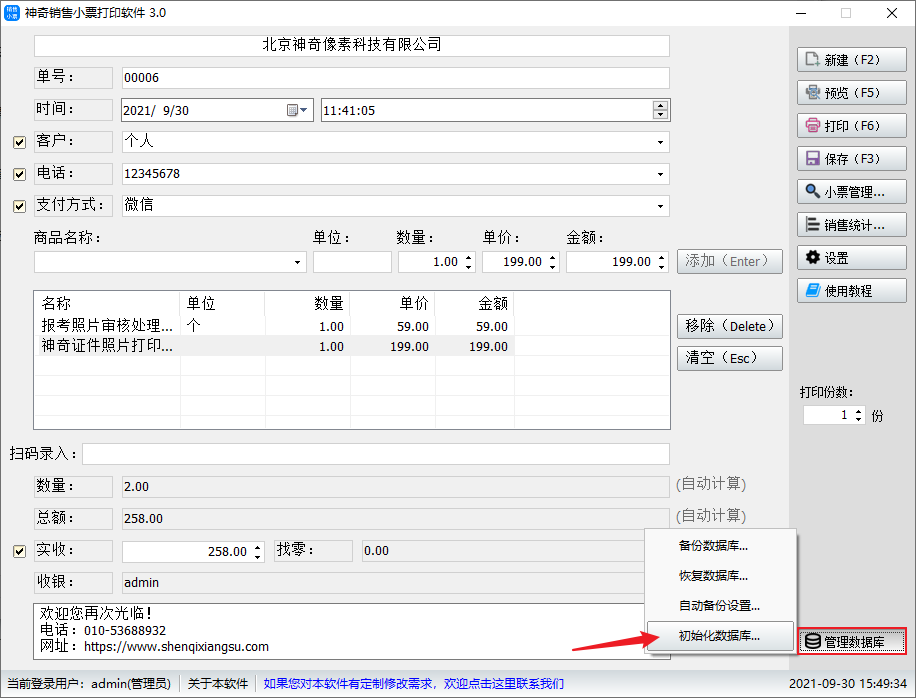Image resolution: width=916 pixels, height=698 pixels.
Task: Select 自动备份设置 menu item
Action: 720,606
